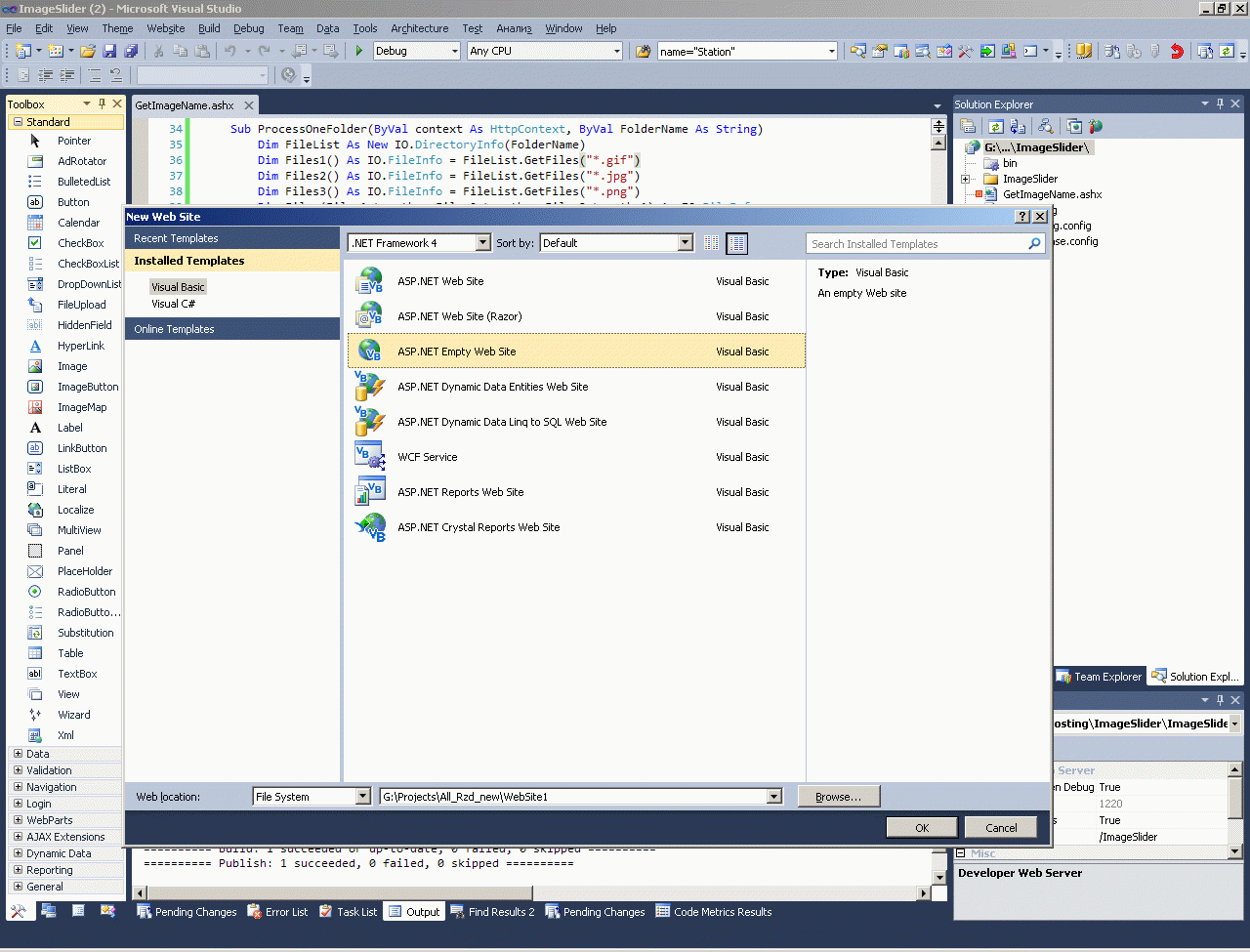Click the search magnifier in Search Installed Templates
The width and height of the screenshot is (1250, 952).
pos(1034,244)
